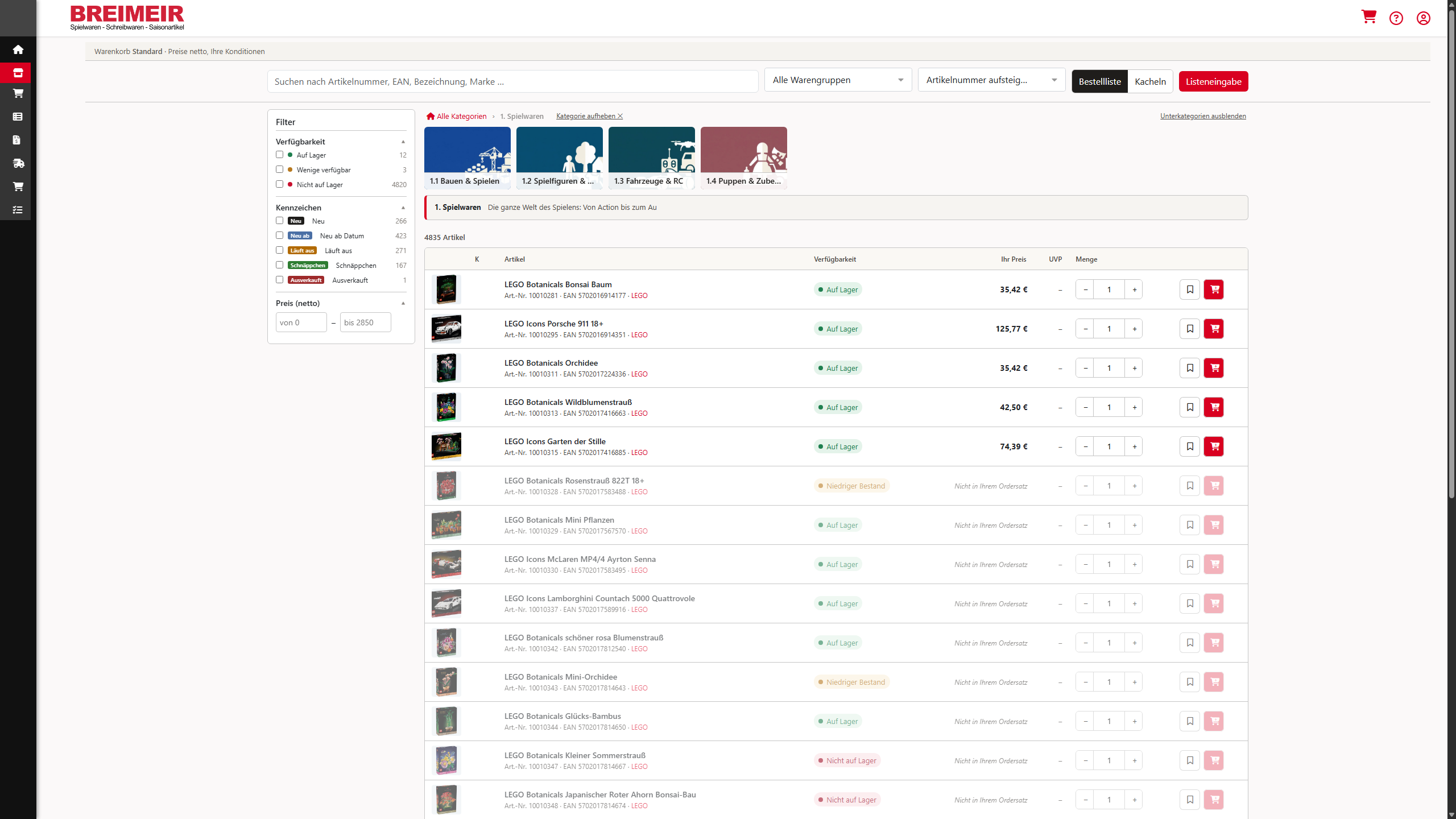Open the Alle Warengruppen dropdown
The image size is (1456, 819).
pos(838,80)
